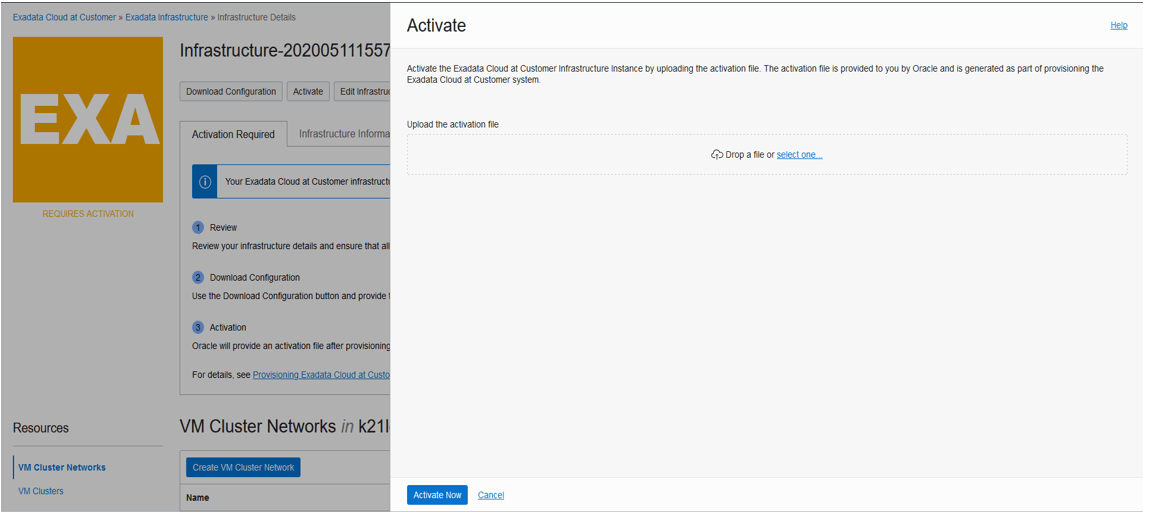
Task: Click the cloud upload icon in drop zone
Action: [x=717, y=155]
